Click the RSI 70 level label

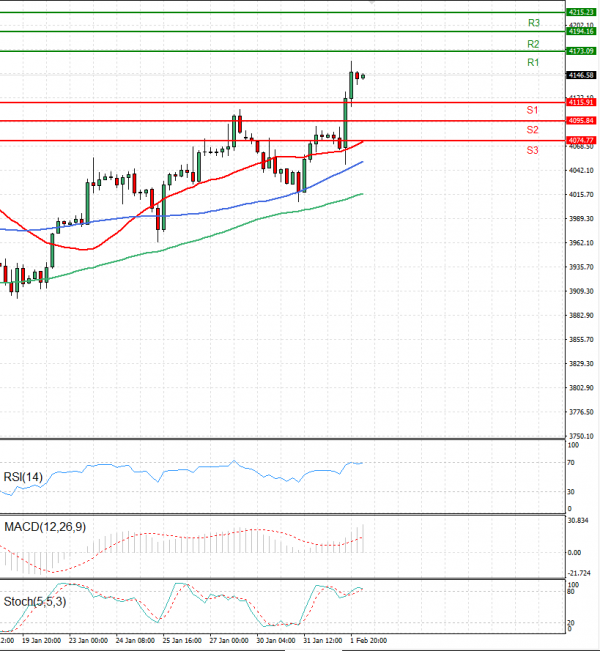point(571,463)
